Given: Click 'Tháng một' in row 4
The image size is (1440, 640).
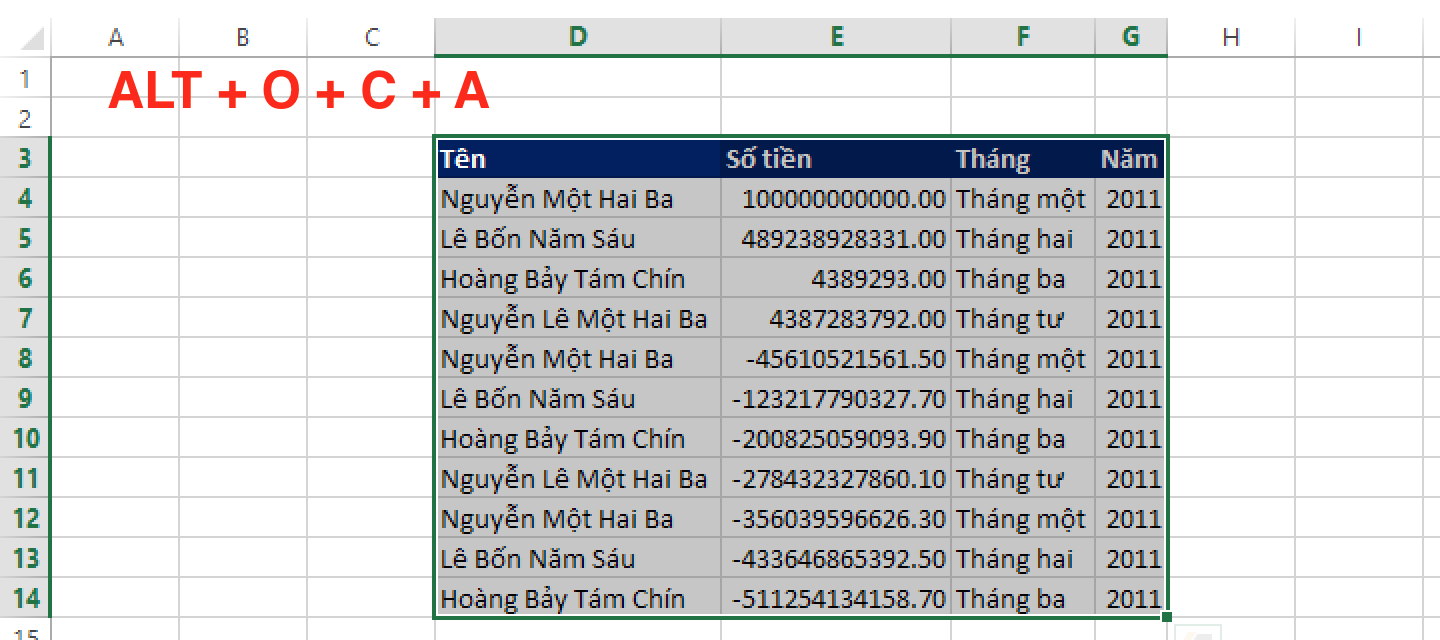Looking at the screenshot, I should coord(1021,199).
